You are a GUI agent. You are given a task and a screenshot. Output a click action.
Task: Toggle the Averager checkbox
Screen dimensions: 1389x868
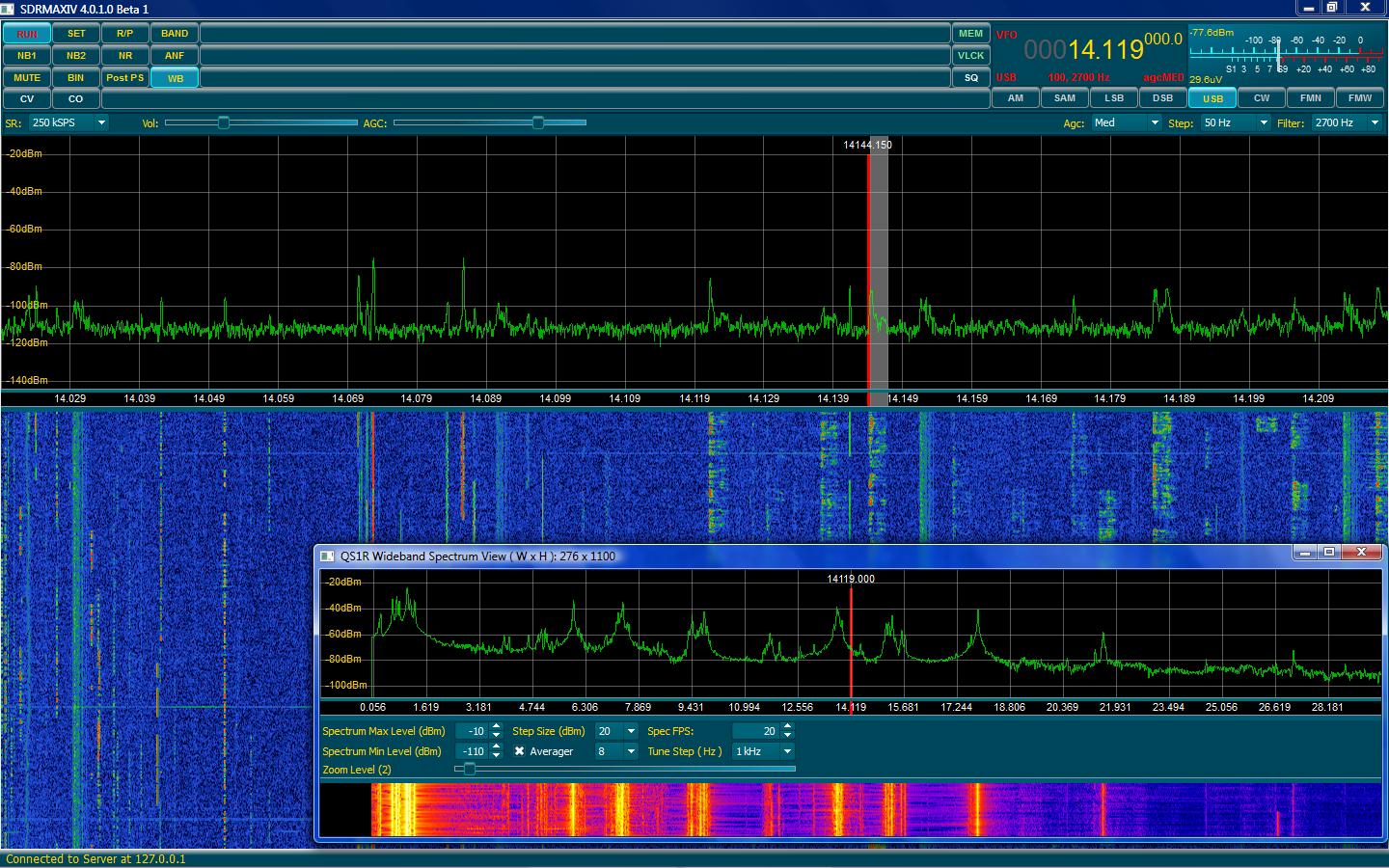[x=519, y=751]
